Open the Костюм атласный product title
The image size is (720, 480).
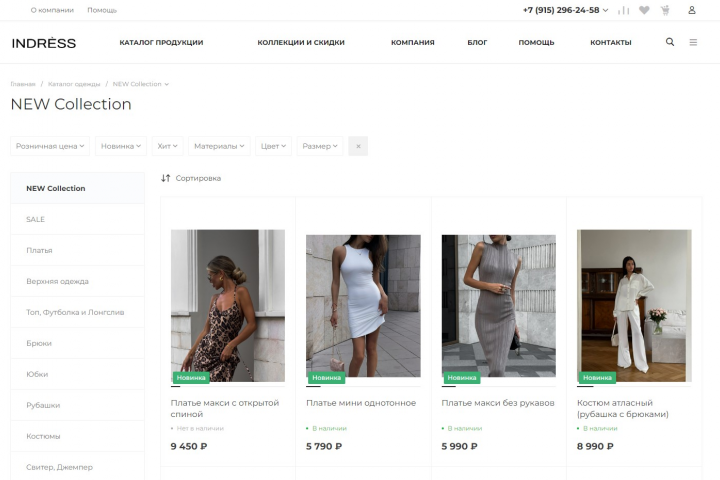coord(623,408)
